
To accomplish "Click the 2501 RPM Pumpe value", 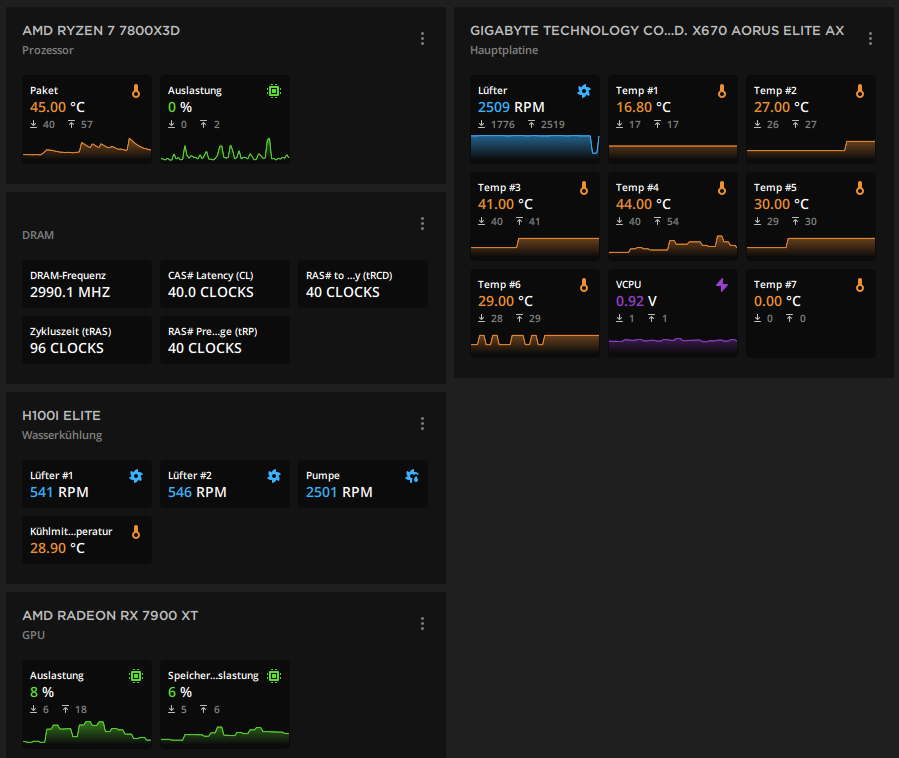I will point(339,492).
